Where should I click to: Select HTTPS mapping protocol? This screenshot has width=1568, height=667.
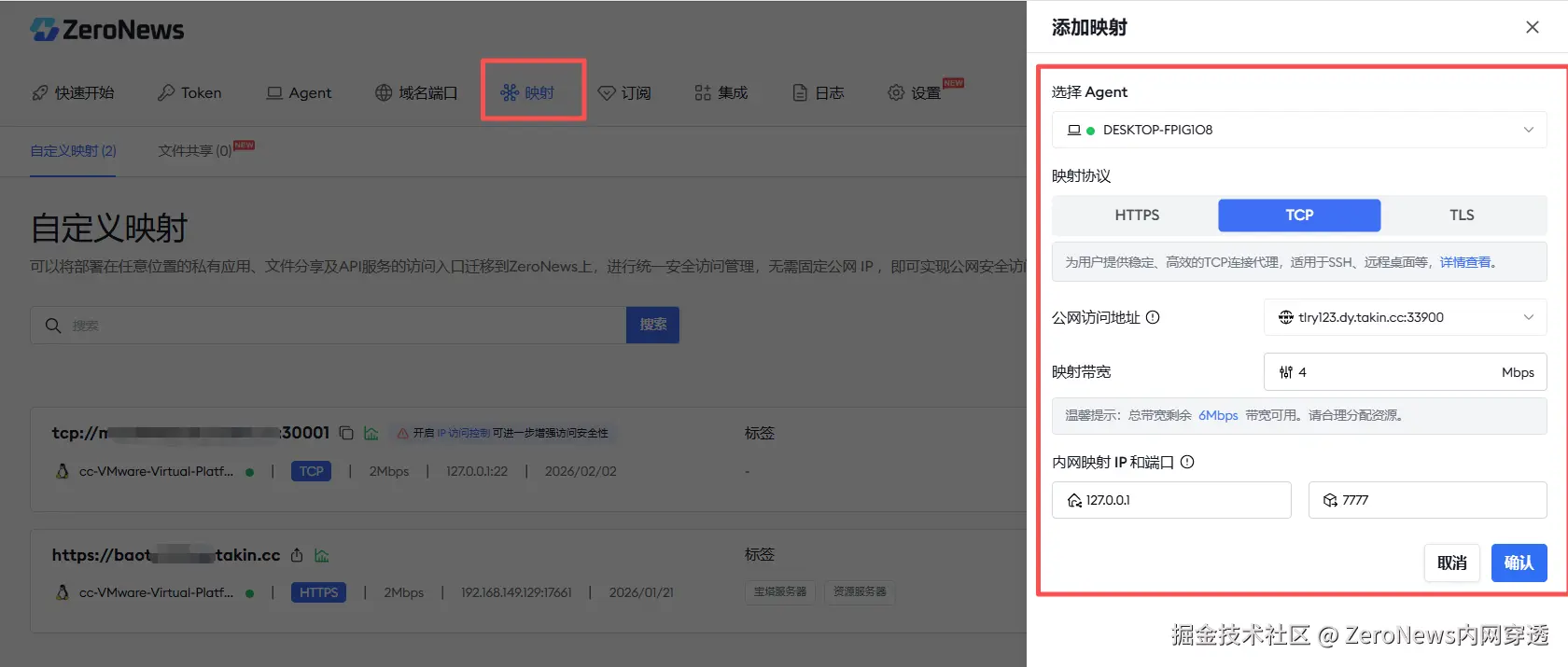[x=1137, y=215]
